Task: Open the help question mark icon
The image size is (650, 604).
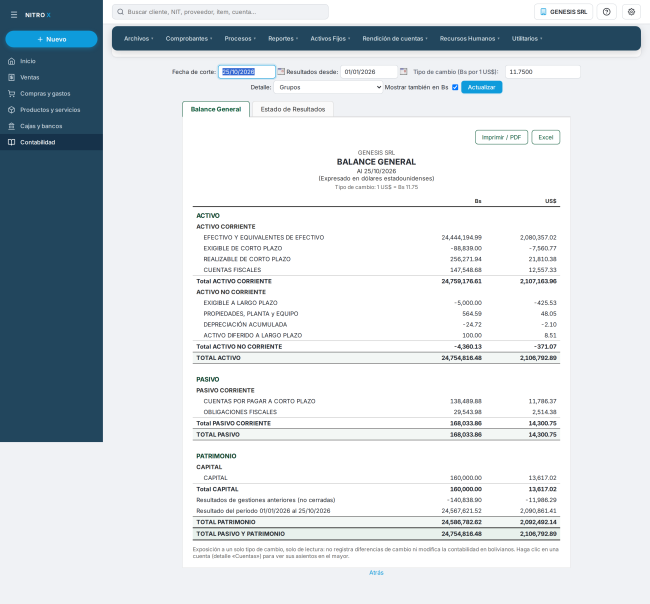Action: coord(606,12)
